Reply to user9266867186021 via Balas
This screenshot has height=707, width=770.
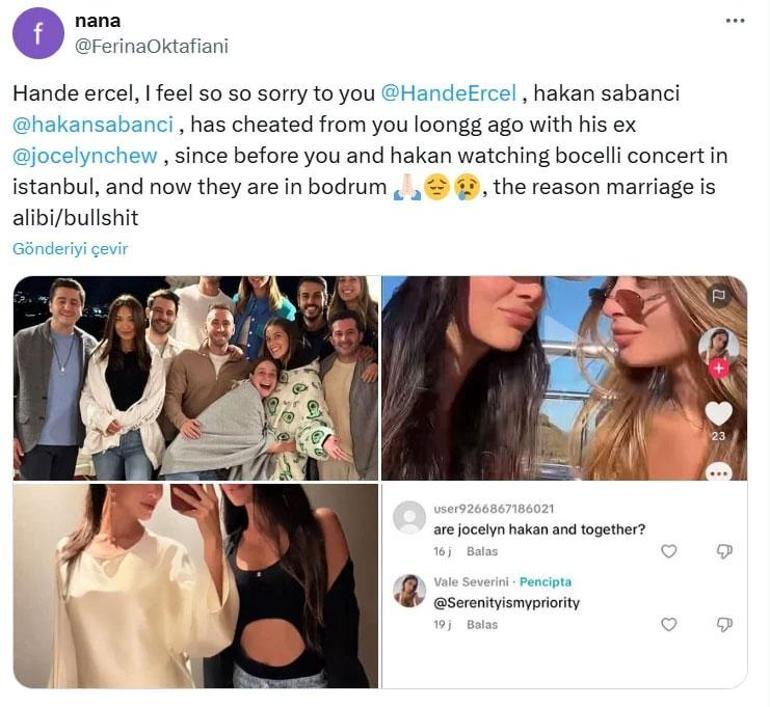click(483, 551)
